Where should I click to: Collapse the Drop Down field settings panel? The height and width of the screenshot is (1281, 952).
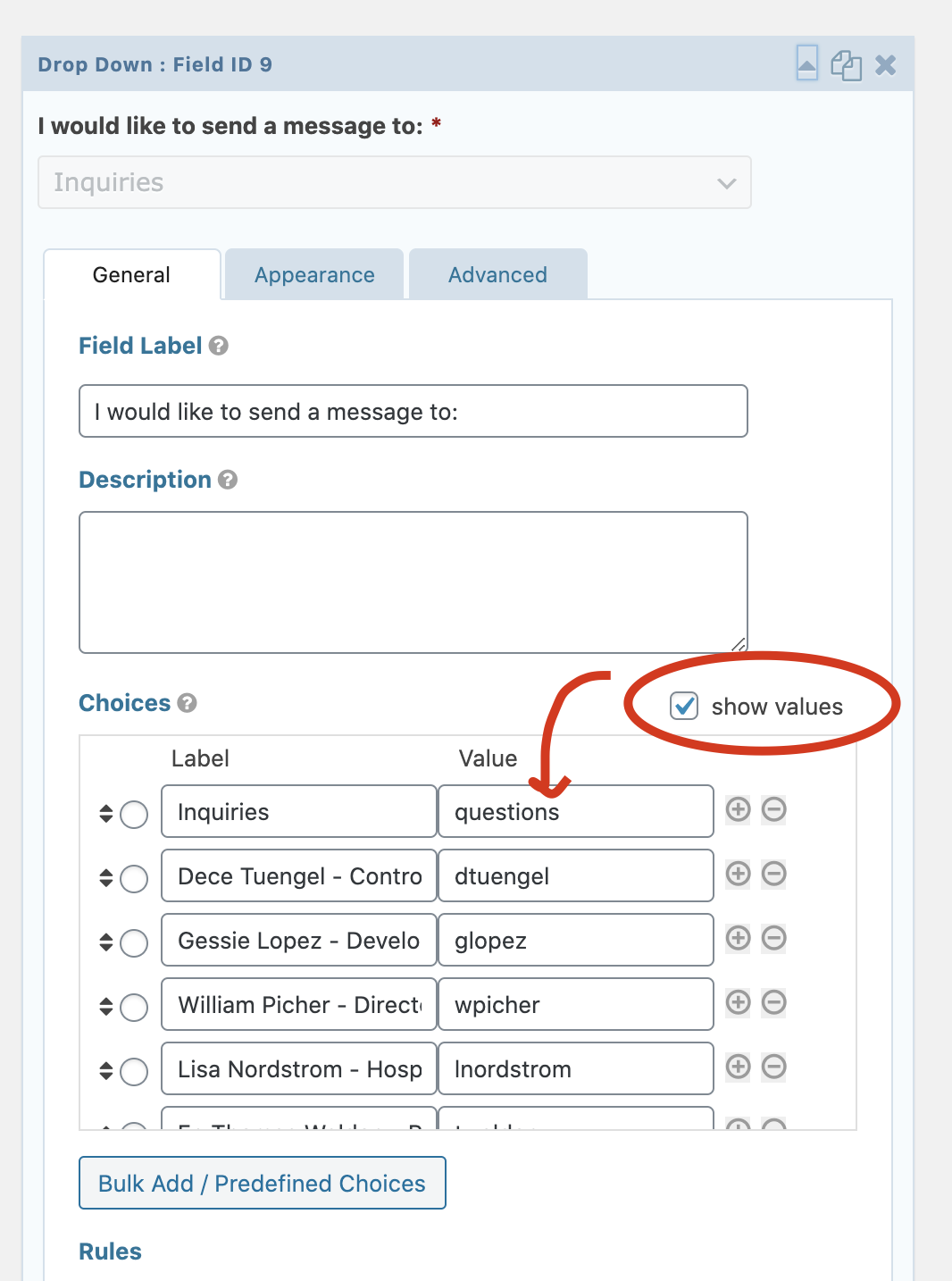pyautogui.click(x=806, y=64)
